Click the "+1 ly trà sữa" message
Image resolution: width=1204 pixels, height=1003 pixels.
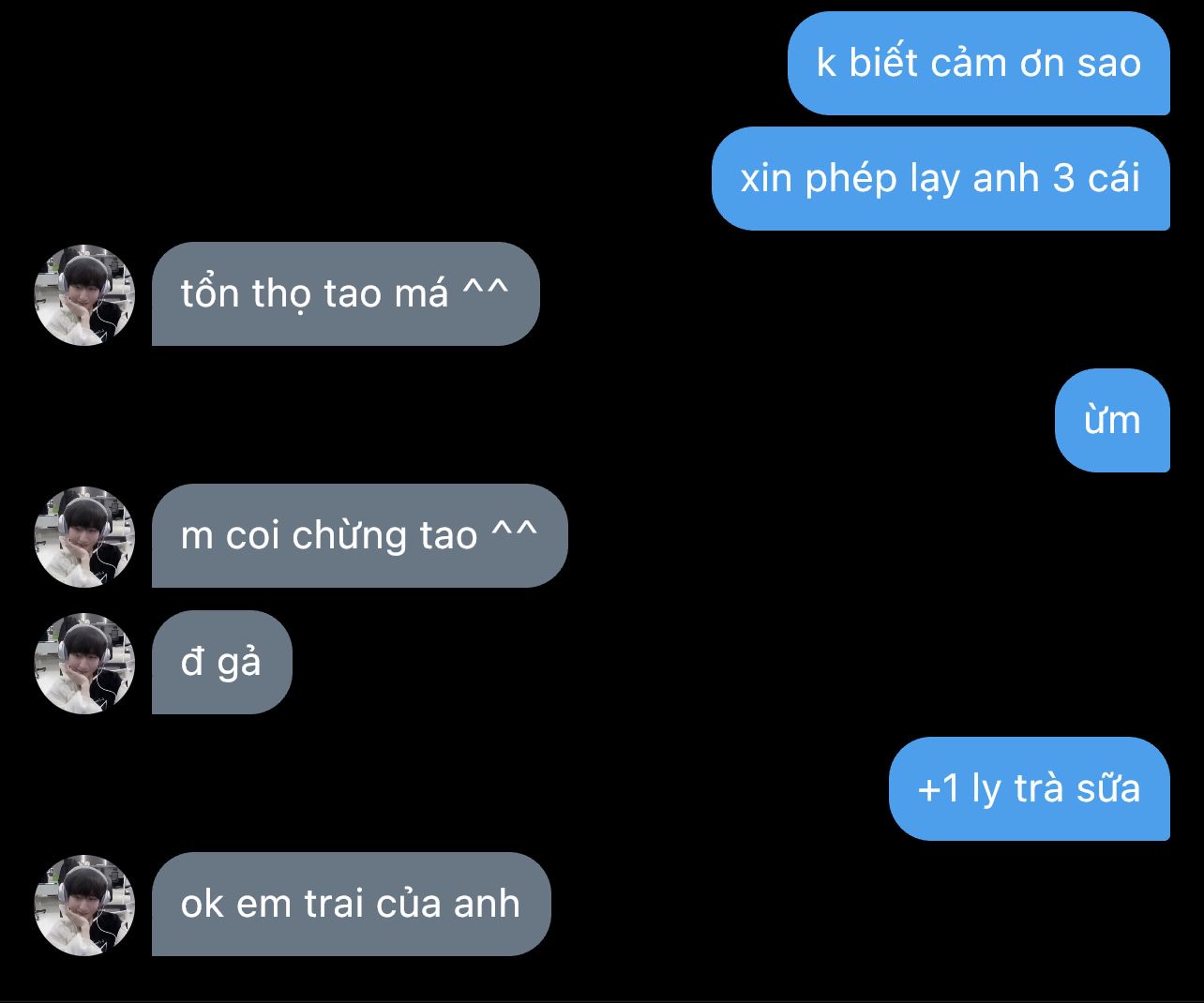(x=1030, y=788)
